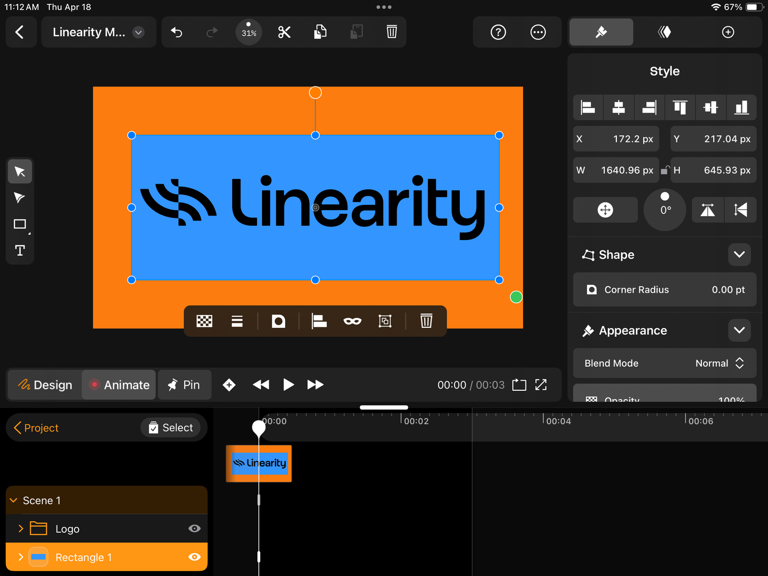Click the move/position crosshair button

(605, 210)
